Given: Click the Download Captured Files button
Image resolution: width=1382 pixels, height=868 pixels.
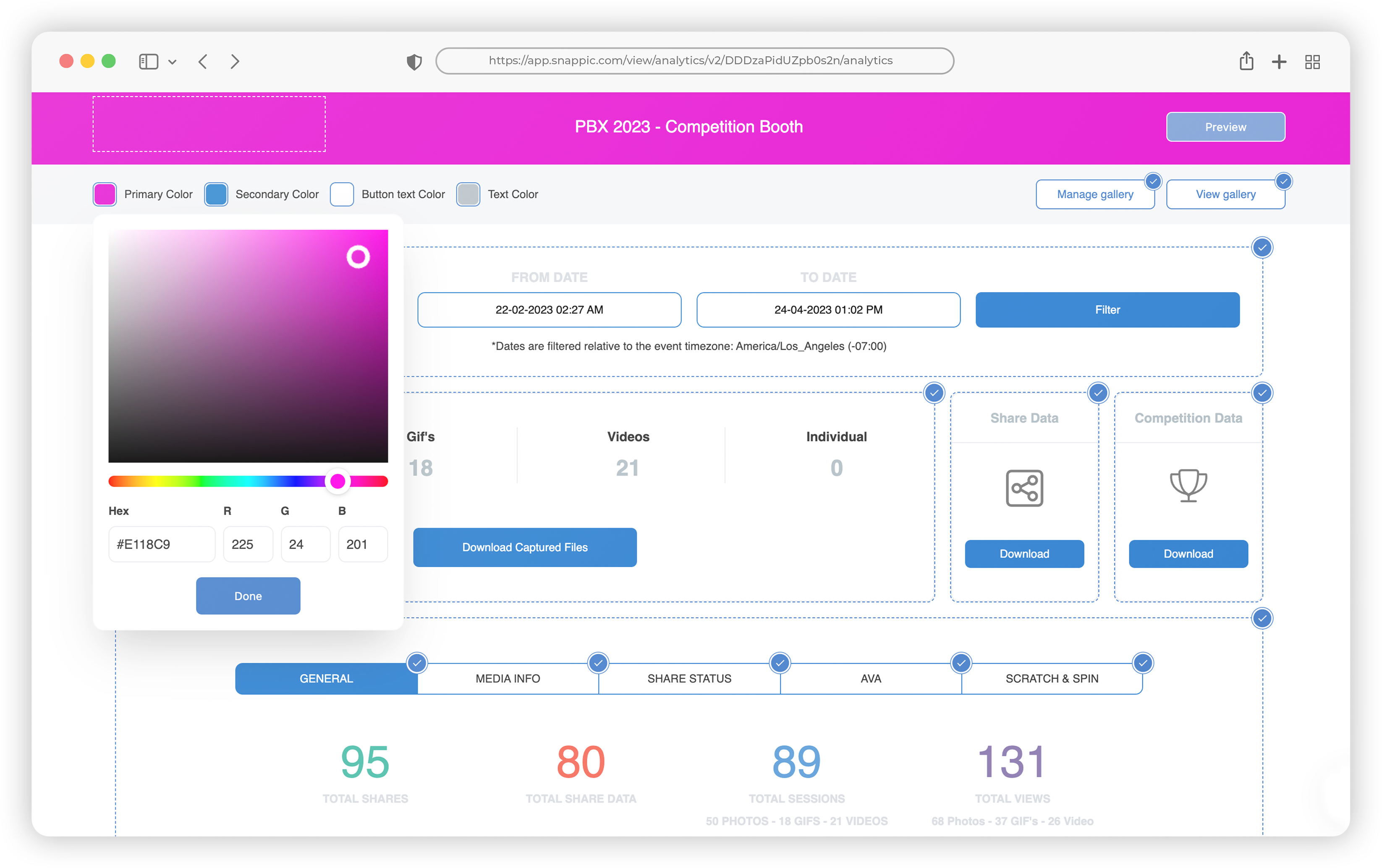Looking at the screenshot, I should coord(525,547).
